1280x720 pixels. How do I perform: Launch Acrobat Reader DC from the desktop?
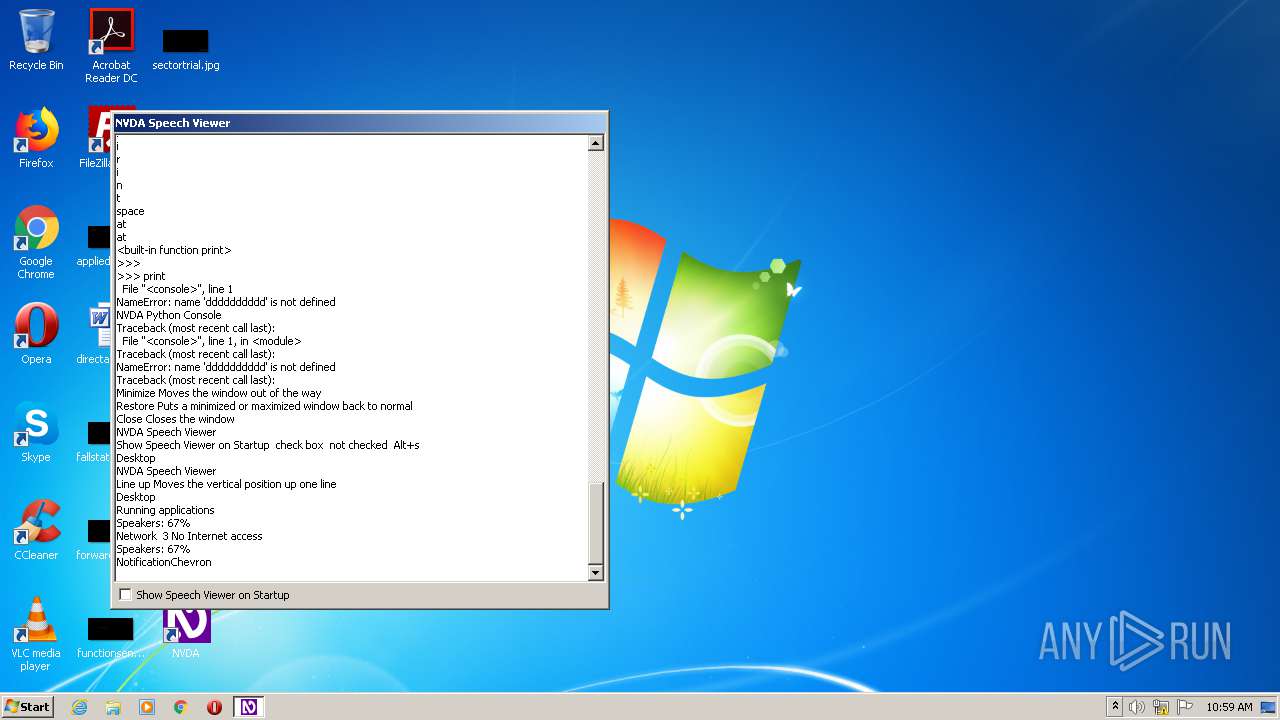pyautogui.click(x=111, y=45)
